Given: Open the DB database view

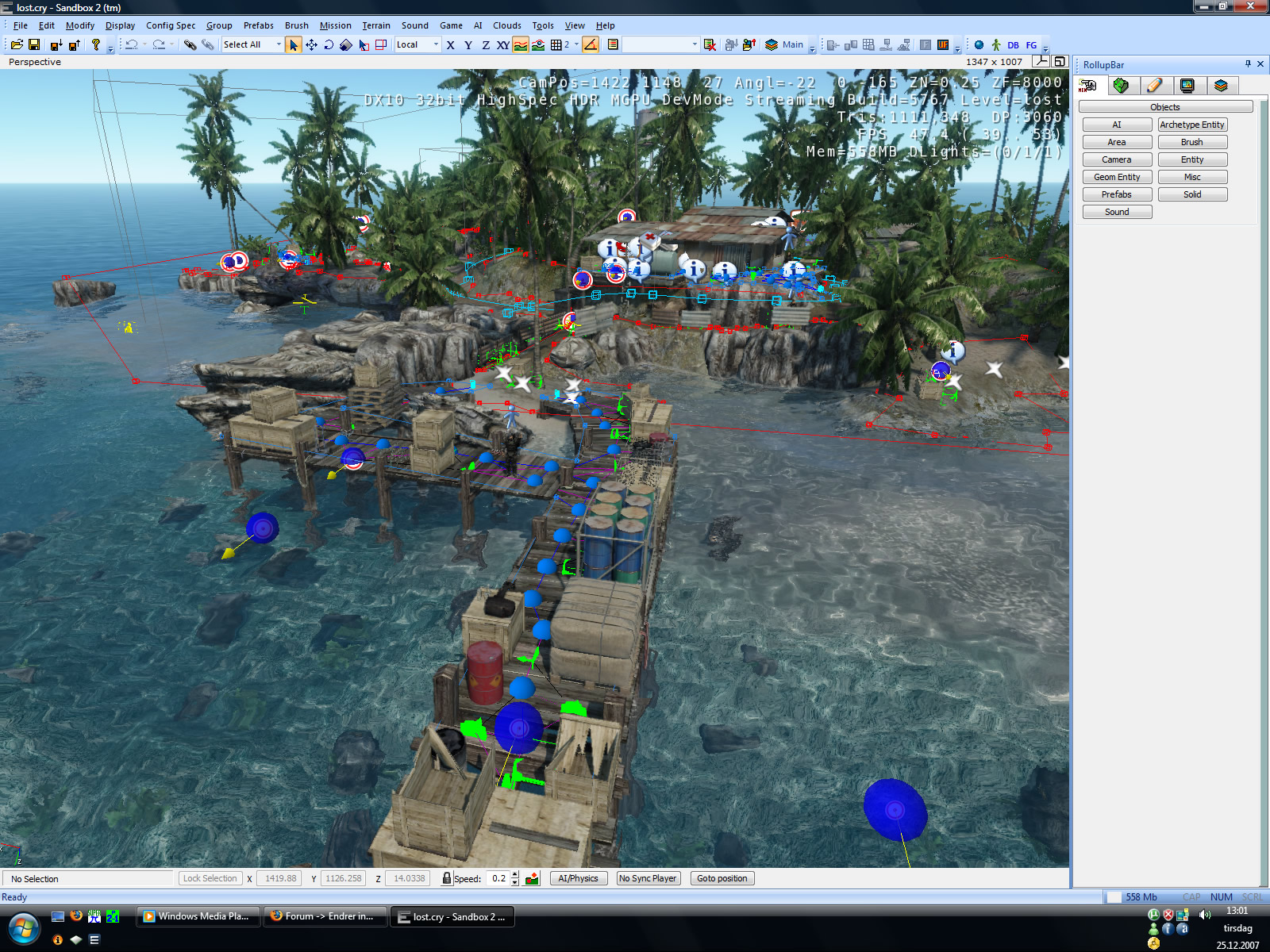Looking at the screenshot, I should 1013,45.
